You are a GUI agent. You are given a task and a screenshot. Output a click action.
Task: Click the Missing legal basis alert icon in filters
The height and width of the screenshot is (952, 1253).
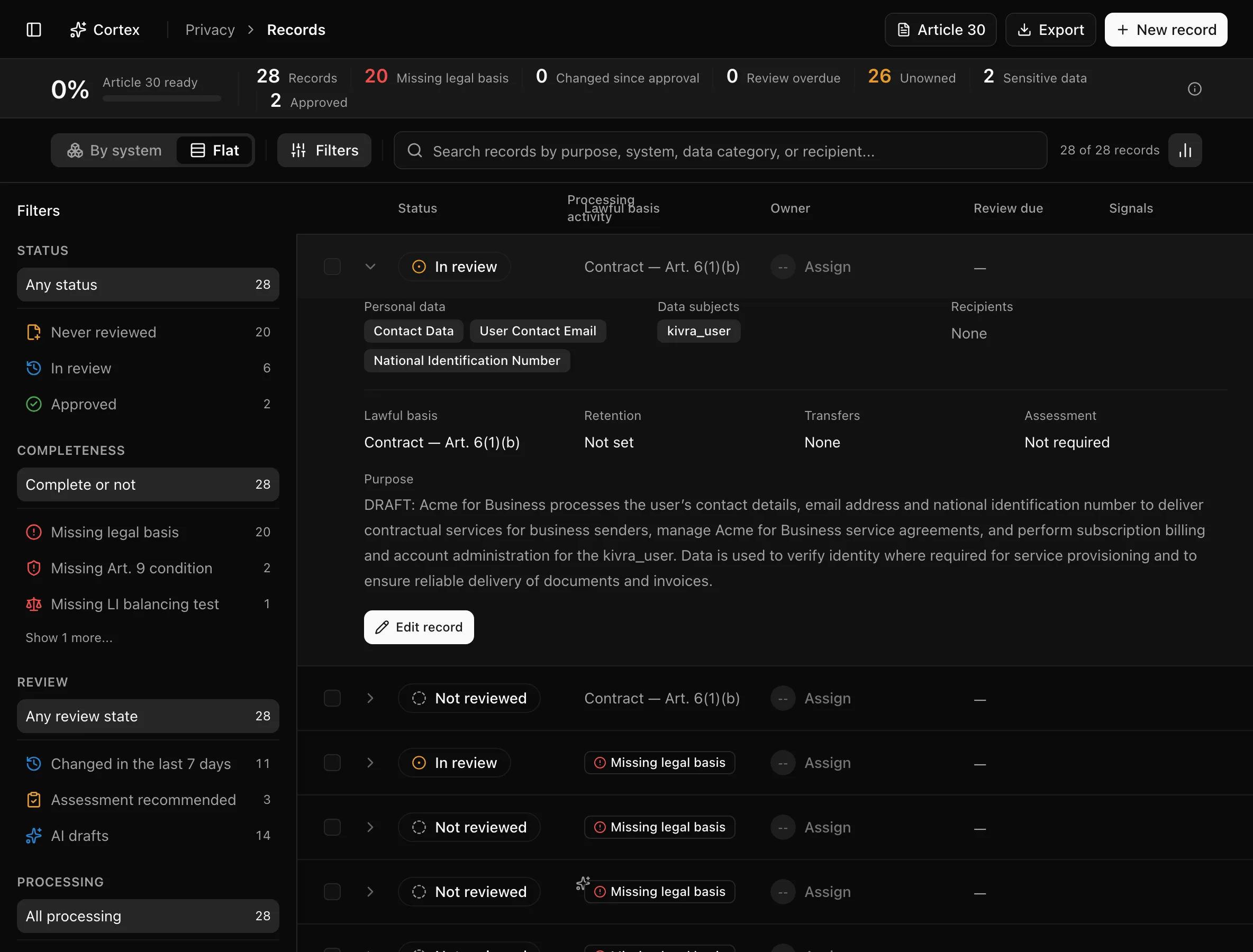[34, 532]
